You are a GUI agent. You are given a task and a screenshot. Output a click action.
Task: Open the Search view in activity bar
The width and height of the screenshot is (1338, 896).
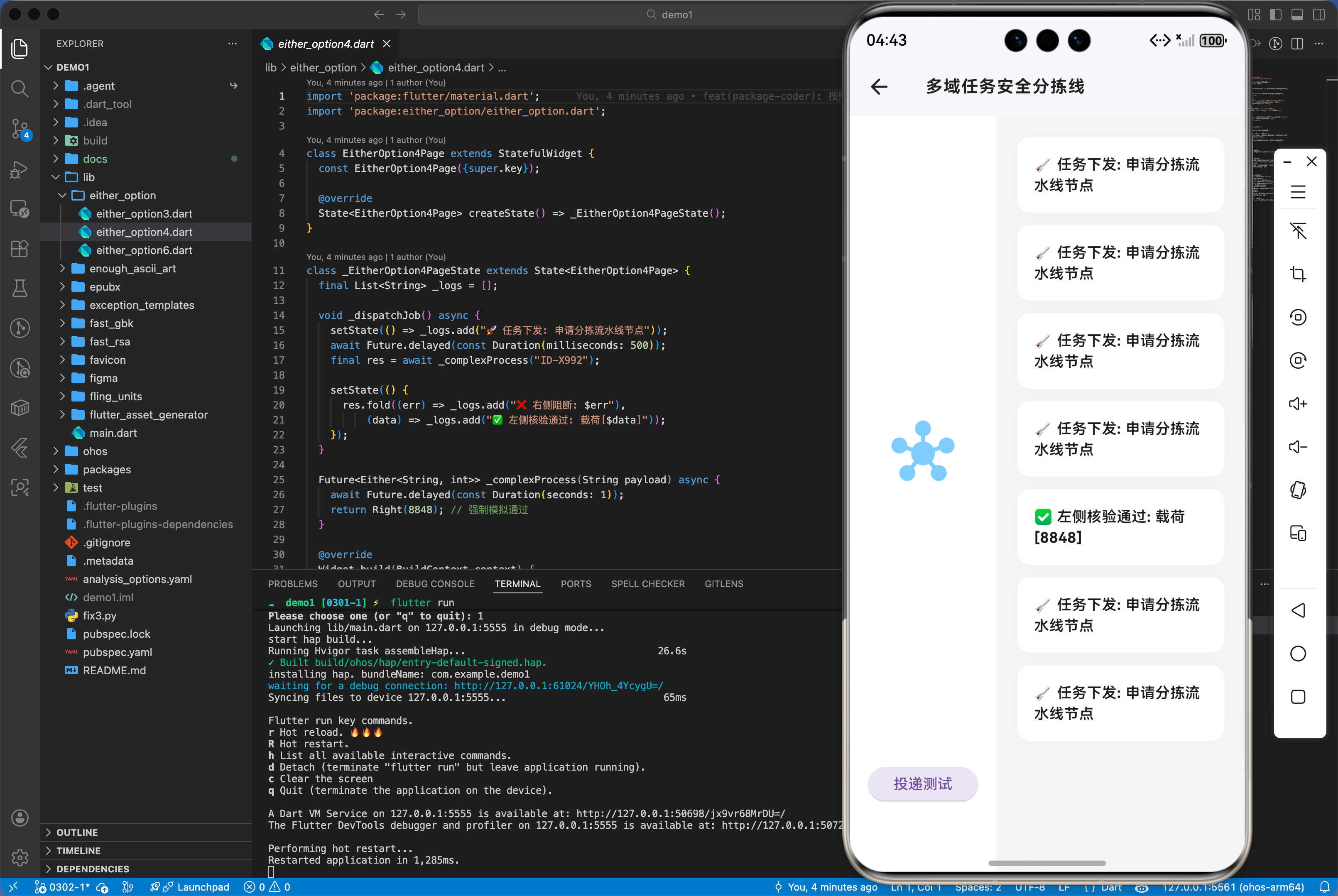point(20,88)
